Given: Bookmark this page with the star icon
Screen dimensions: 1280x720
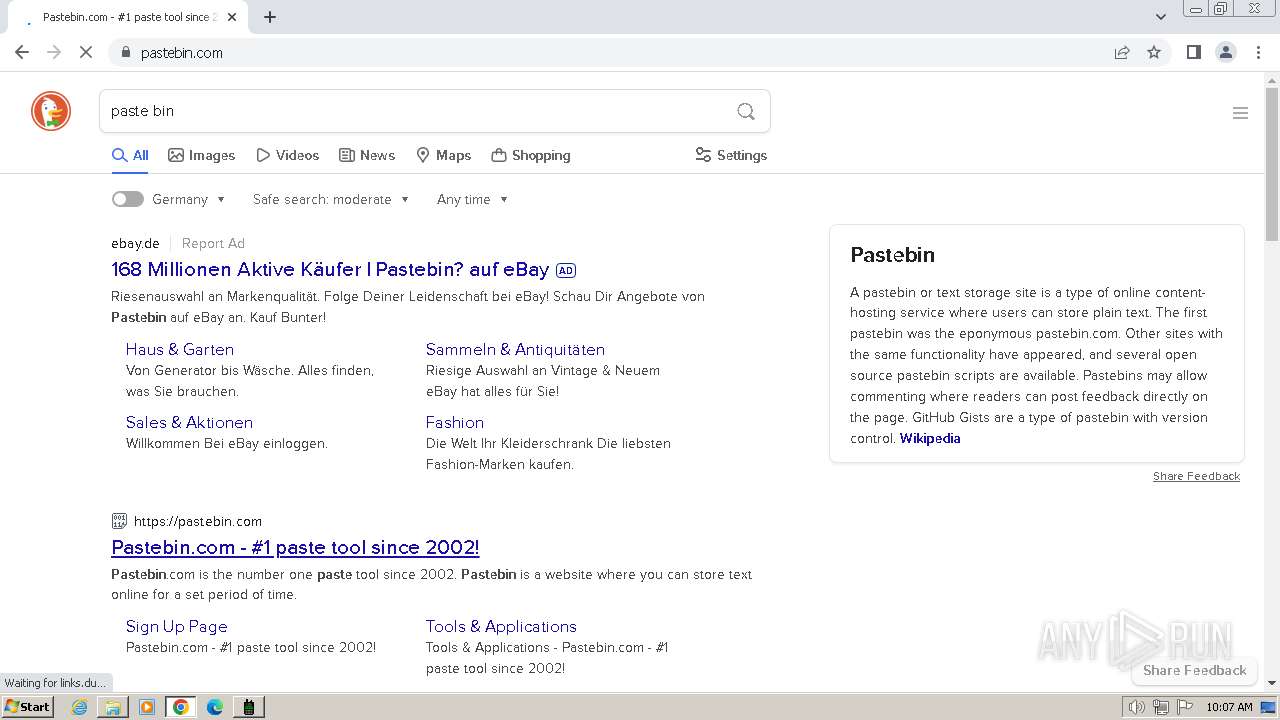Looking at the screenshot, I should click(x=1154, y=52).
